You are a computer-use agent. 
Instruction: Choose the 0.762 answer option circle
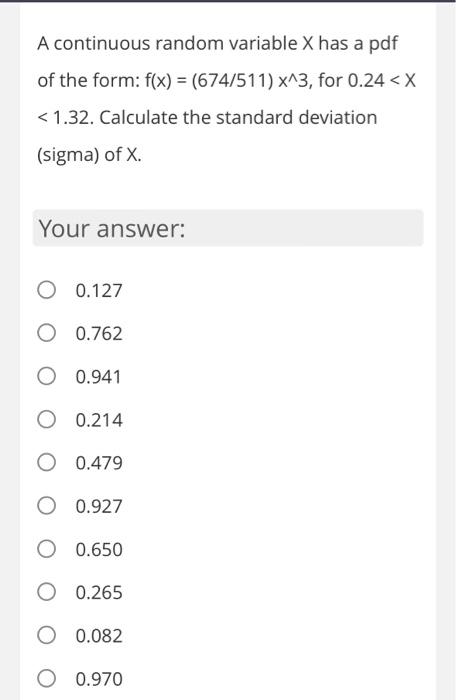coord(46,333)
